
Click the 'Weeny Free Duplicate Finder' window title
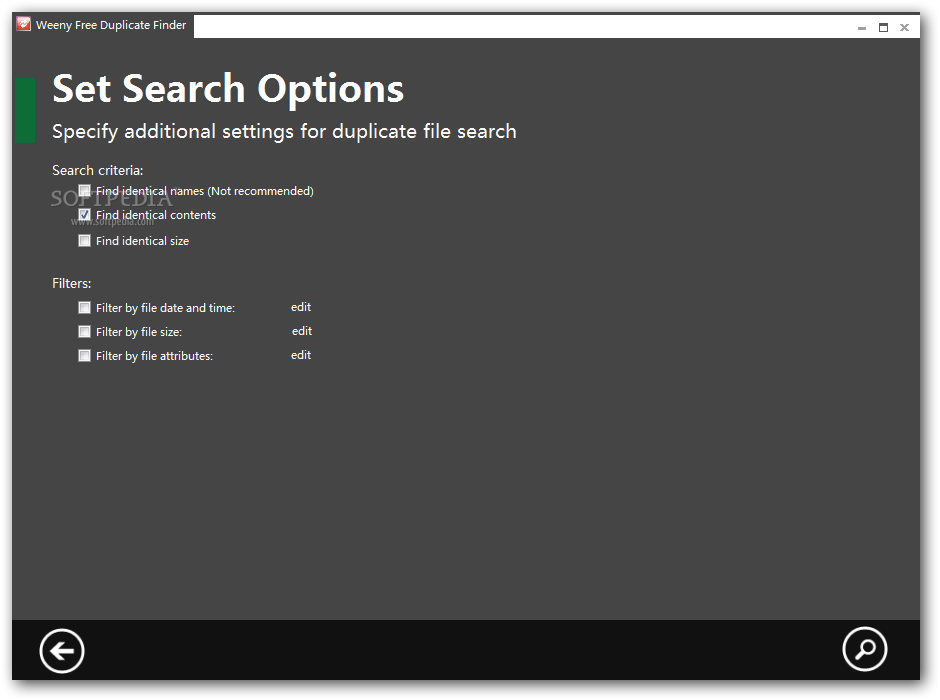tap(111, 25)
